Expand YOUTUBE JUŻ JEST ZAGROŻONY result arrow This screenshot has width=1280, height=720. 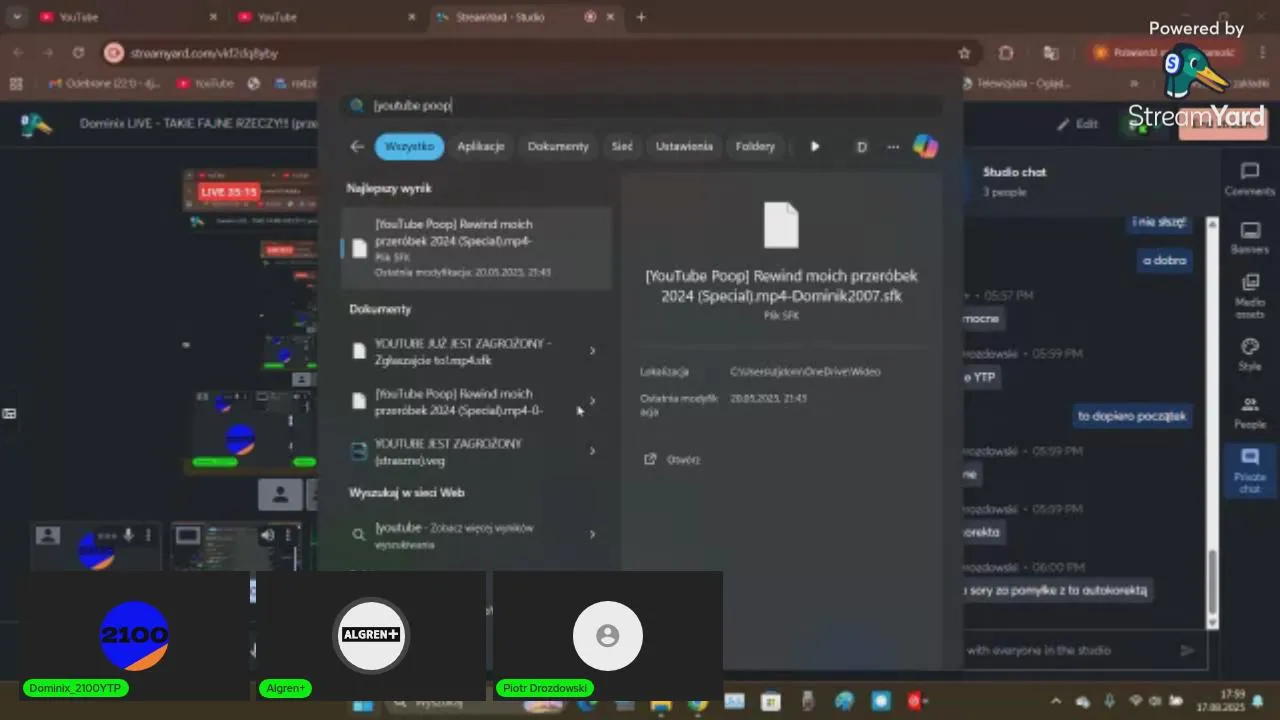point(592,351)
